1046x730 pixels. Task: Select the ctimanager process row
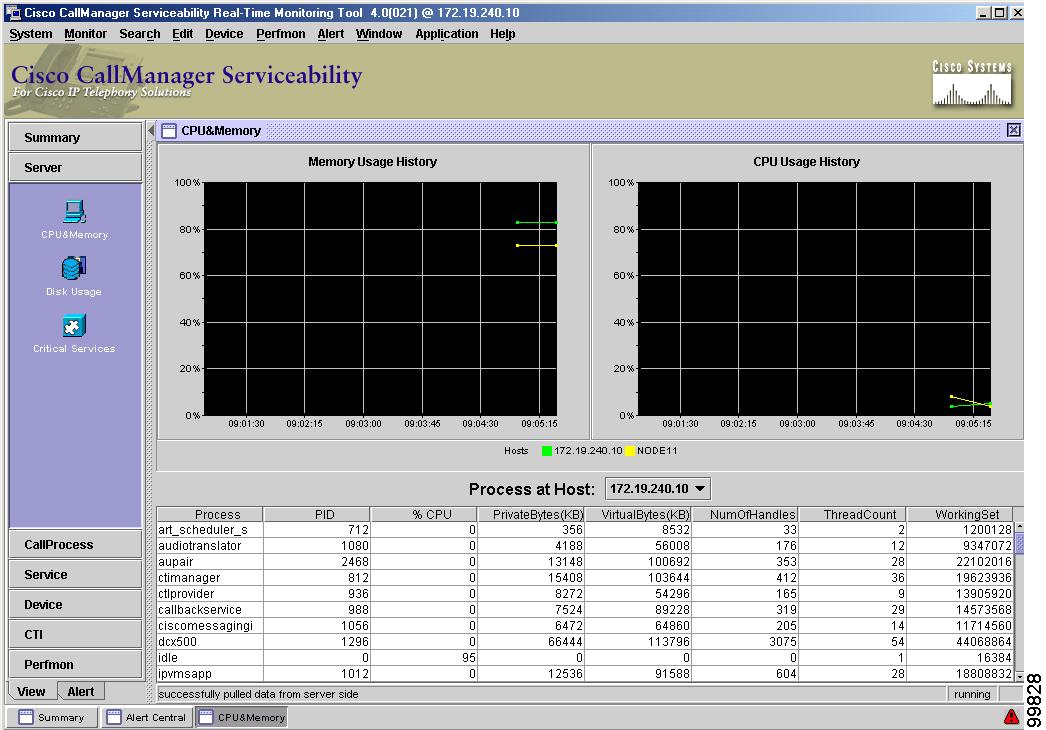[585, 578]
